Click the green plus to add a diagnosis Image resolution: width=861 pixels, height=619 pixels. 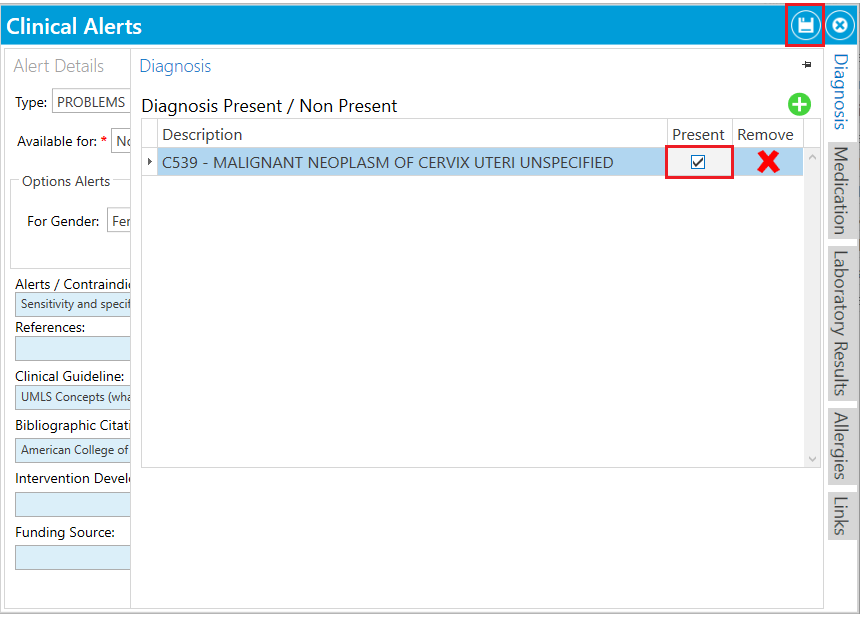pyautogui.click(x=798, y=104)
